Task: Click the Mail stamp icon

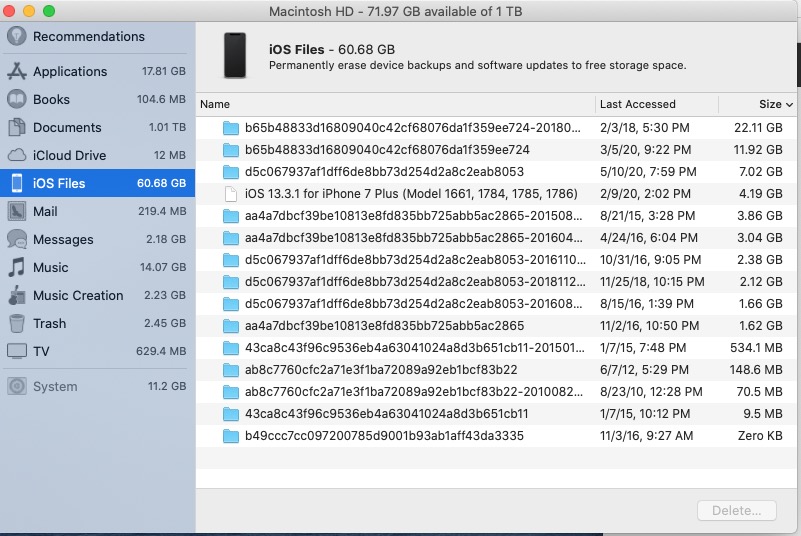Action: pos(16,211)
